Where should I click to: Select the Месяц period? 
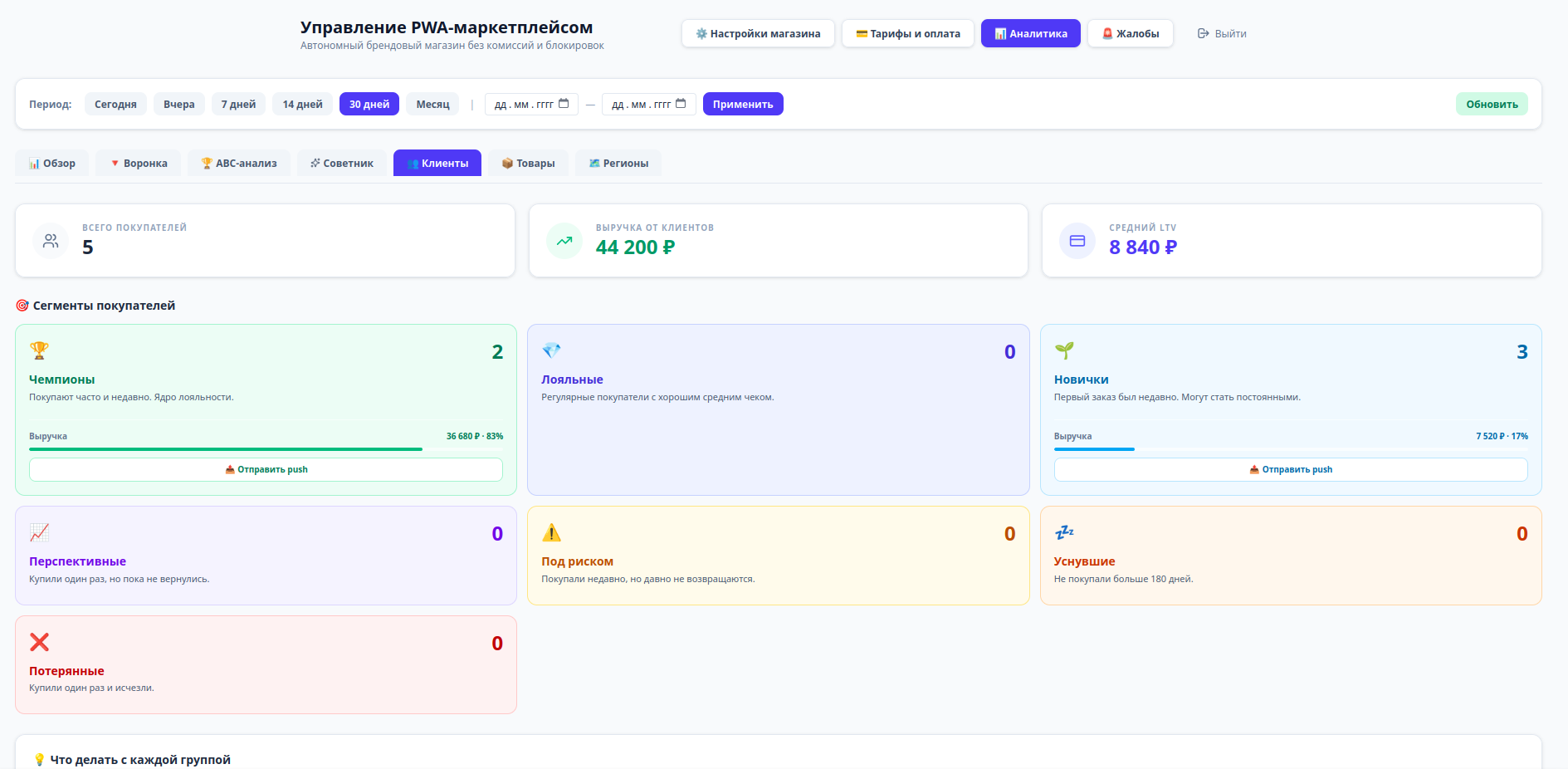tap(432, 104)
